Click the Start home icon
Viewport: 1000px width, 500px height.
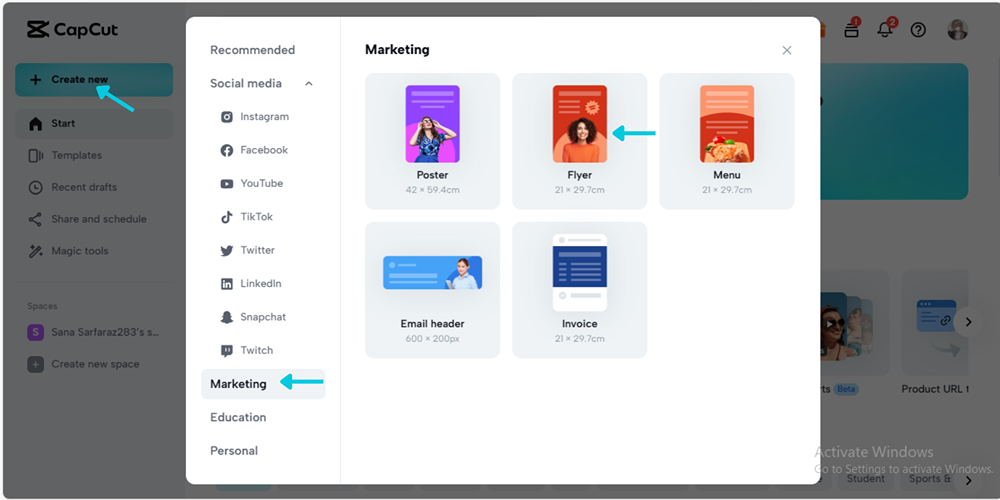[x=36, y=124]
